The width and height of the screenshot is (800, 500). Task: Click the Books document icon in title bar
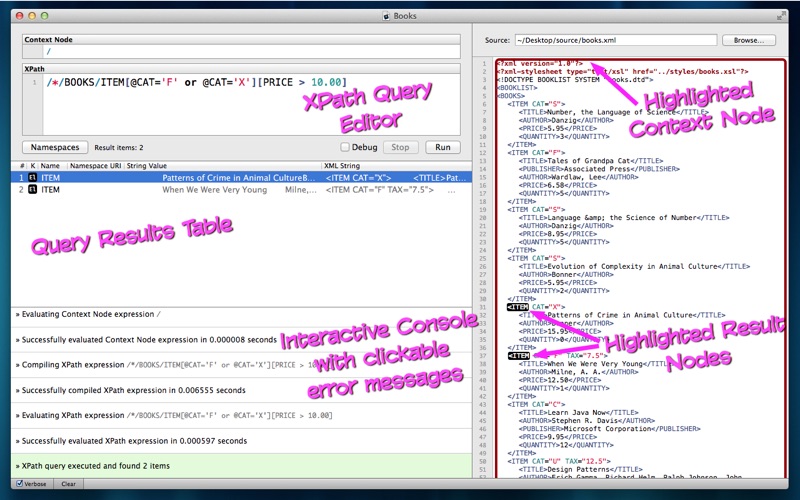click(x=386, y=16)
